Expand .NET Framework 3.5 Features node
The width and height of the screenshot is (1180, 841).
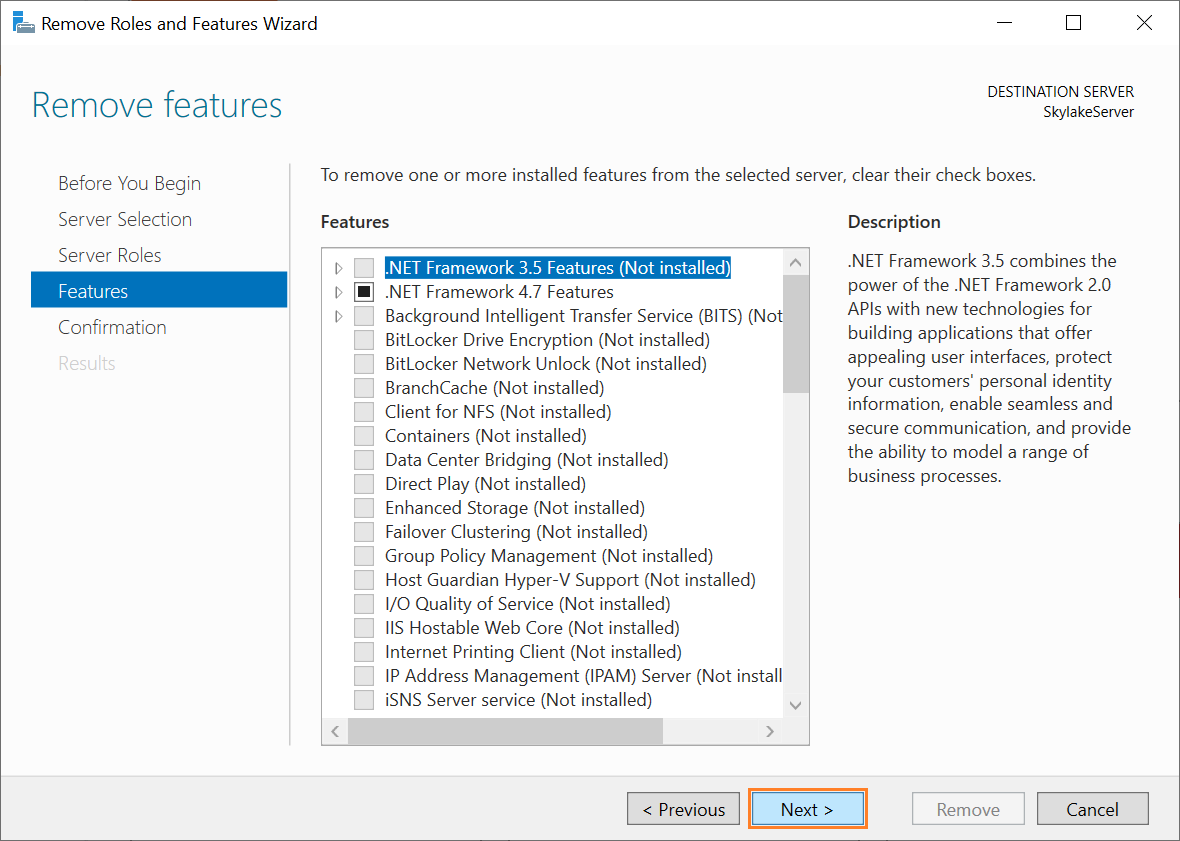click(x=339, y=269)
